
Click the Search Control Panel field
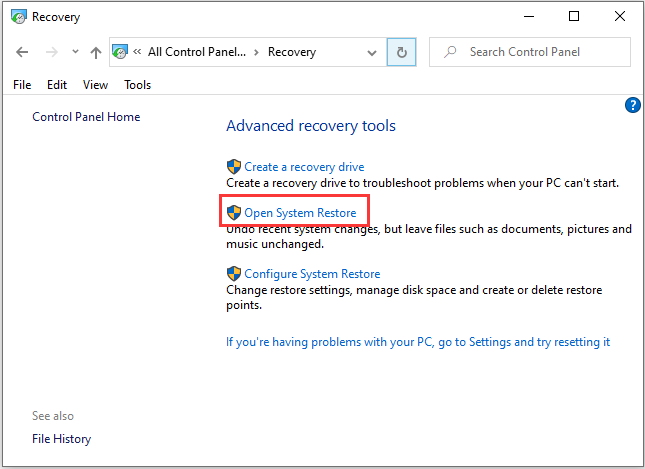530,52
